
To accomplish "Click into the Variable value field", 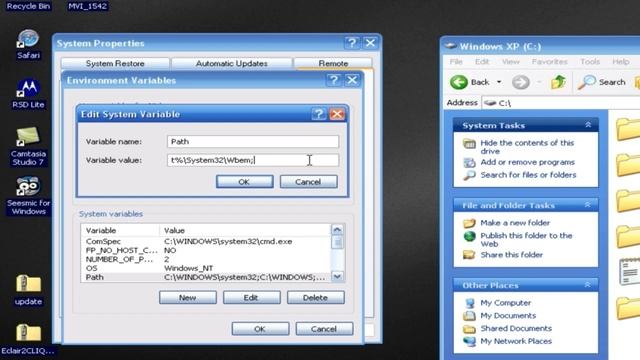I will (x=253, y=160).
